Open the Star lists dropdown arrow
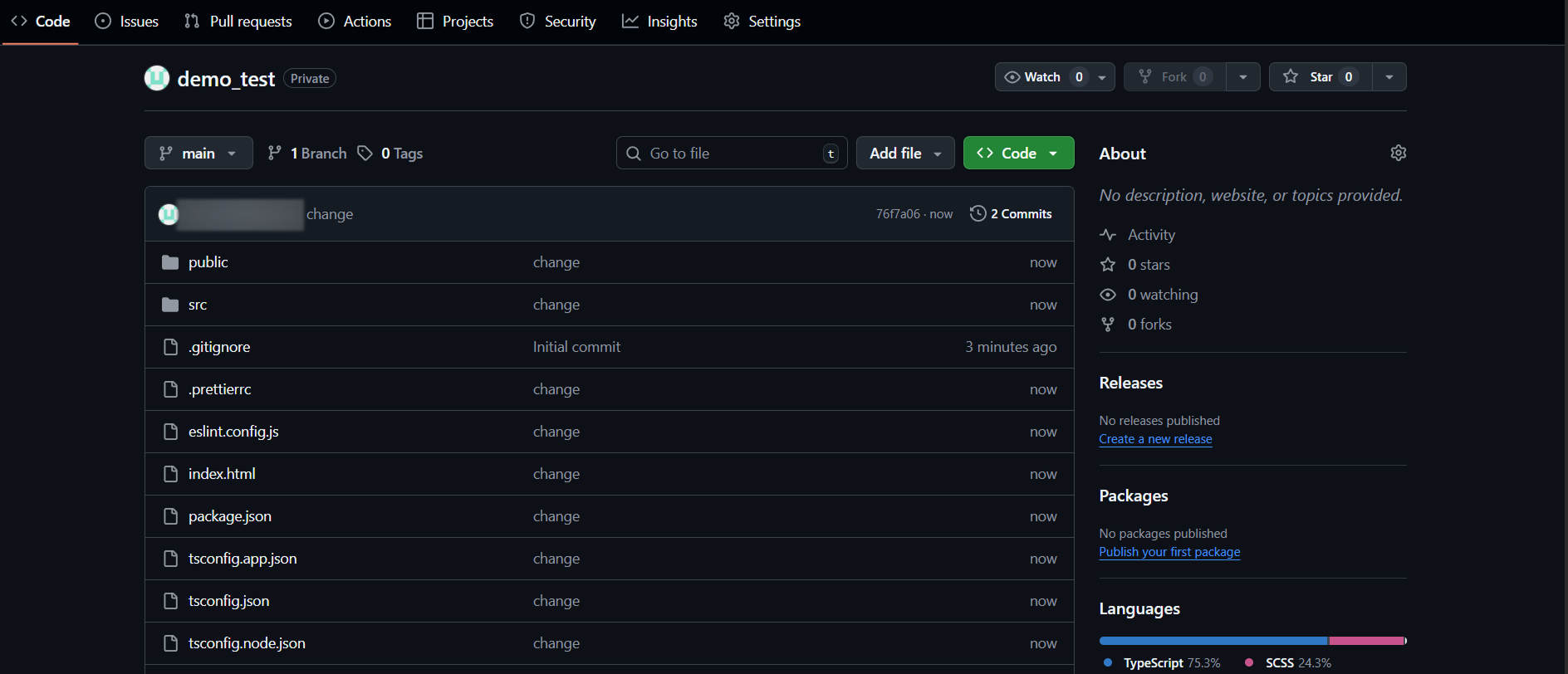 coord(1389,77)
